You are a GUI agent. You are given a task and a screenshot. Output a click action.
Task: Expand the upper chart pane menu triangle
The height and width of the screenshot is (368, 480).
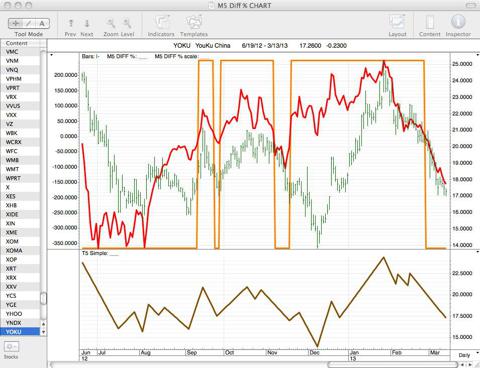[x=51, y=55]
